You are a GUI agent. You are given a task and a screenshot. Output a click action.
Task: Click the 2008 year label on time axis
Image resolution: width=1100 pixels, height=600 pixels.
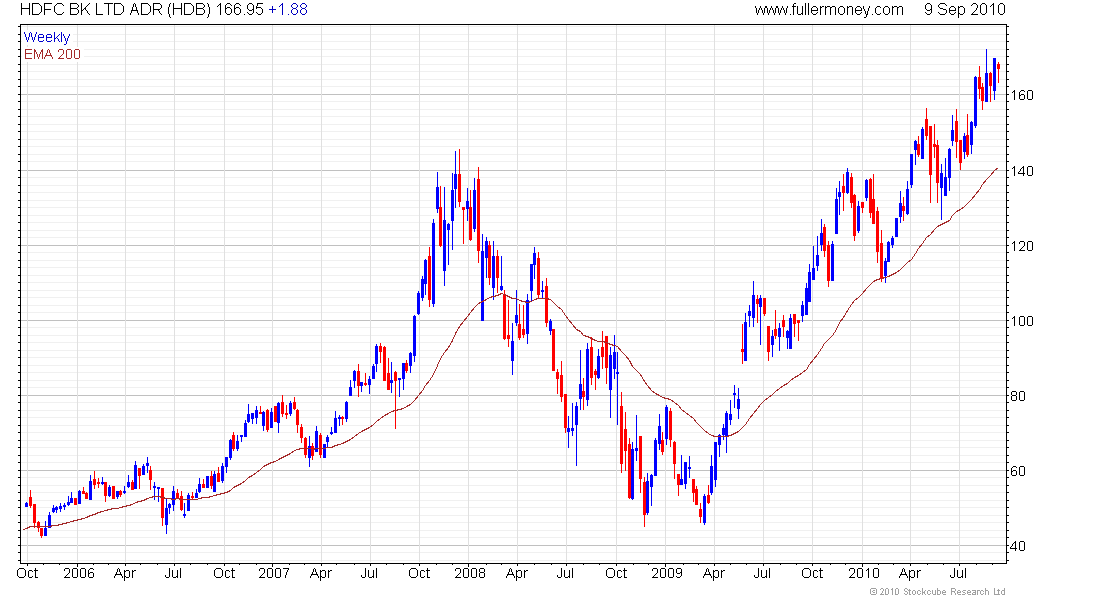(470, 573)
